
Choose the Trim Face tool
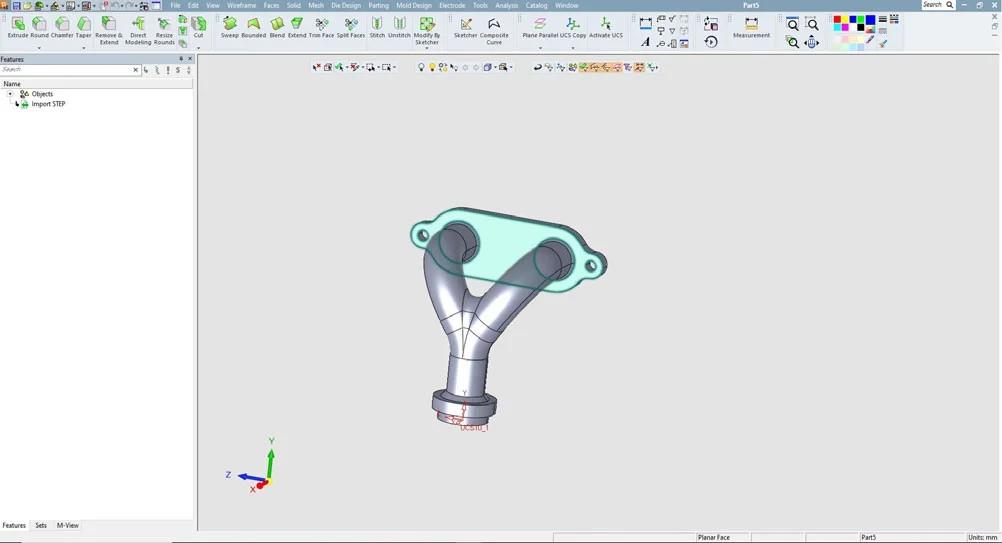point(321,27)
